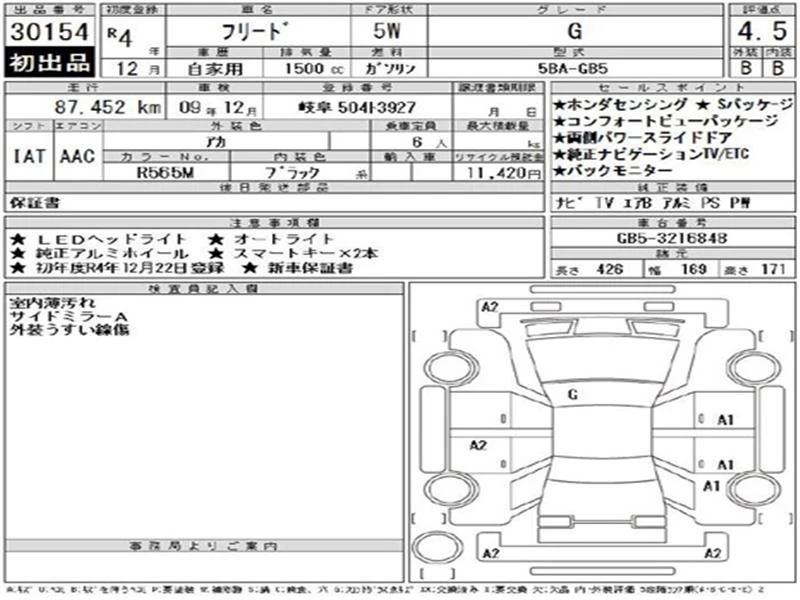Click the G mark on the windshield diagram
The image size is (800, 600).
click(x=572, y=394)
